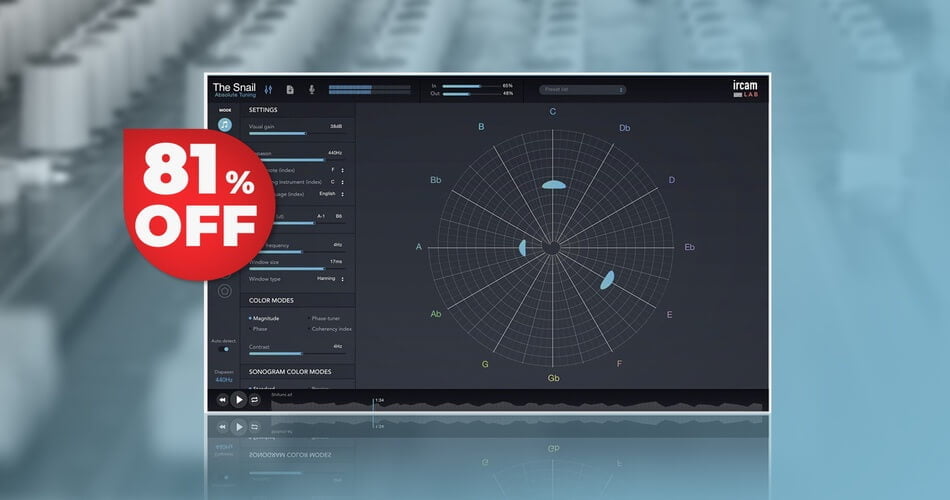Open the instrument index C selector
The height and width of the screenshot is (500, 950).
tap(337, 182)
